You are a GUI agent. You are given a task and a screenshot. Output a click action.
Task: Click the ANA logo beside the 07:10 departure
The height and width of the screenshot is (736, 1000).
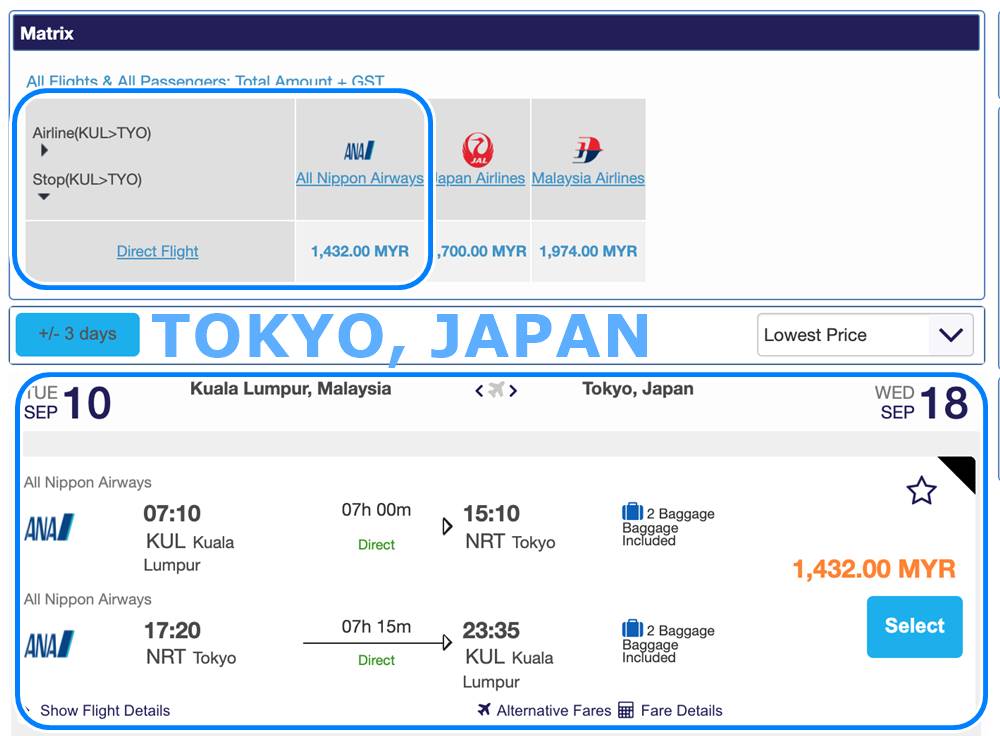49,527
